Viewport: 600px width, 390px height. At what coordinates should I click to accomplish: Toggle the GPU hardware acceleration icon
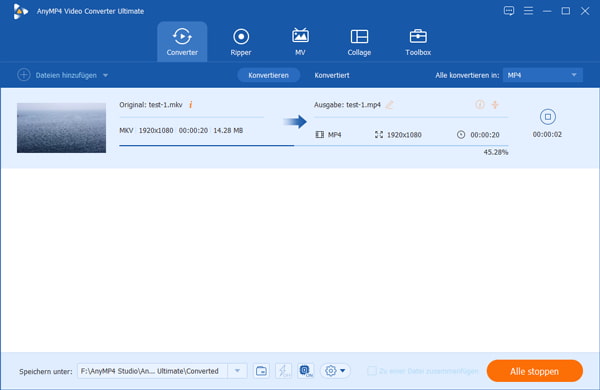tap(305, 371)
